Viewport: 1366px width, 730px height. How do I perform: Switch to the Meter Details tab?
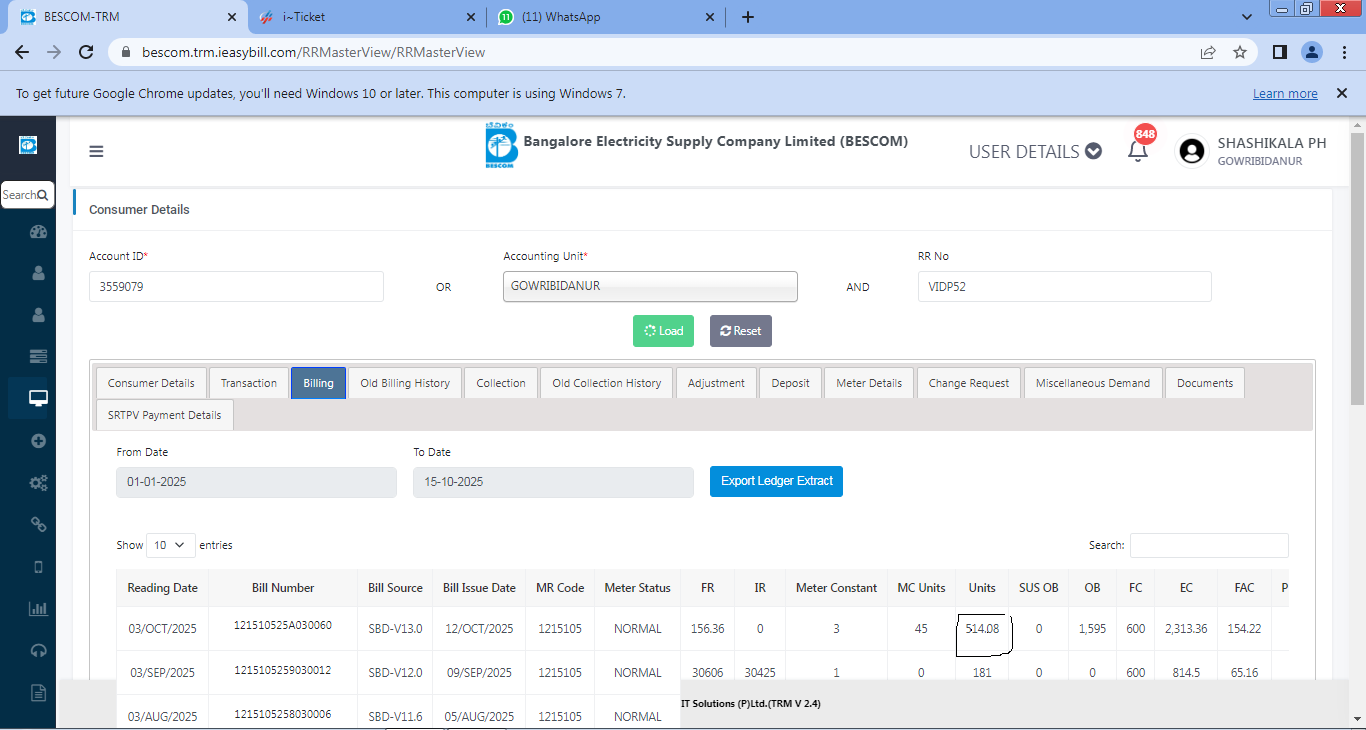[869, 383]
